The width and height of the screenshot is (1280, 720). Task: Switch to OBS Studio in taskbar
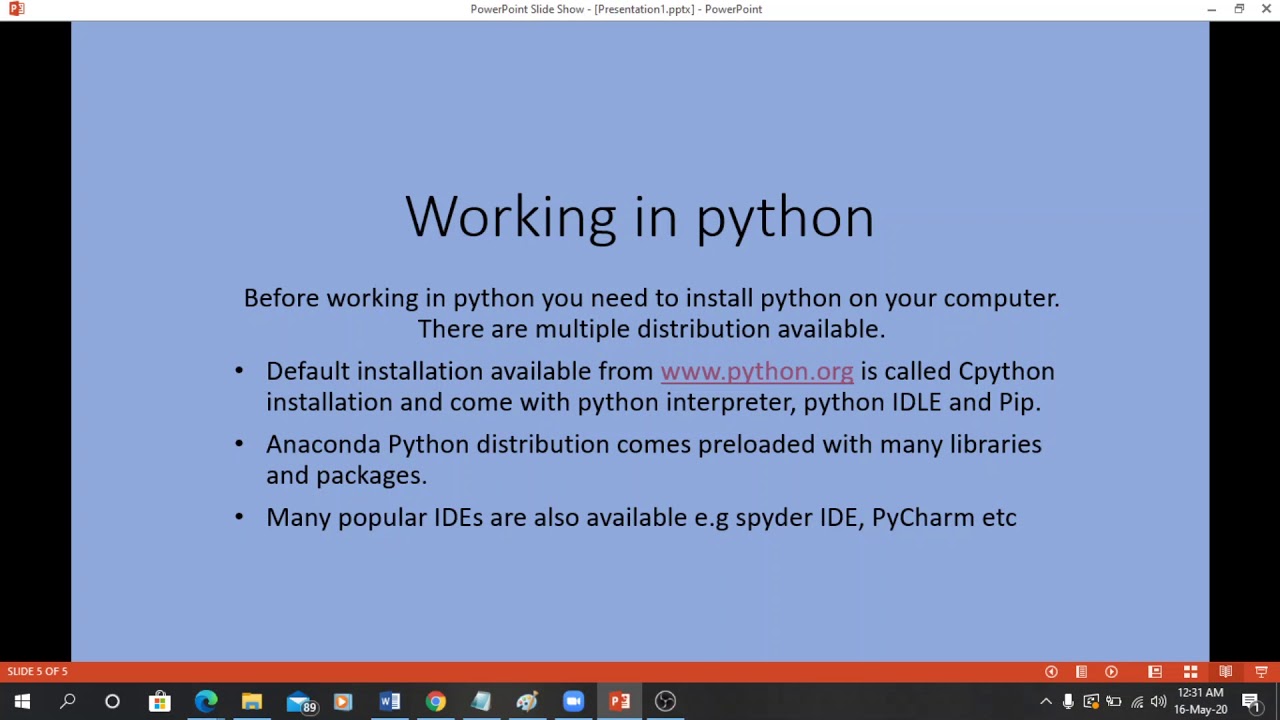coord(665,701)
